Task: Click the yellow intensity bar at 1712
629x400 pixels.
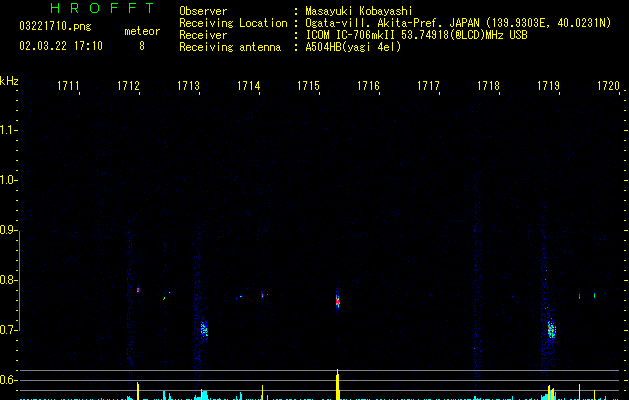Action: [x=138, y=391]
